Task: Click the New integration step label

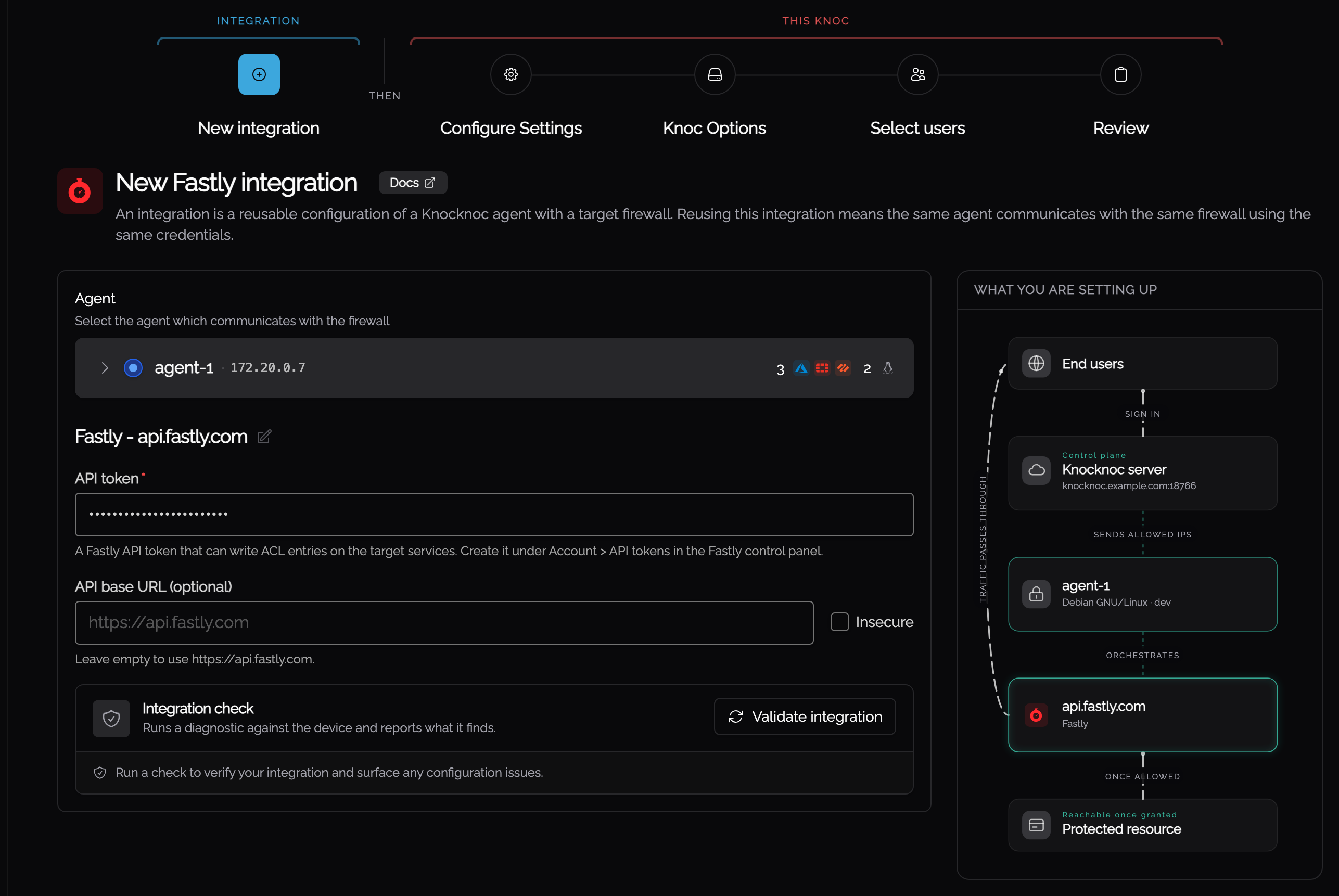Action: click(259, 128)
